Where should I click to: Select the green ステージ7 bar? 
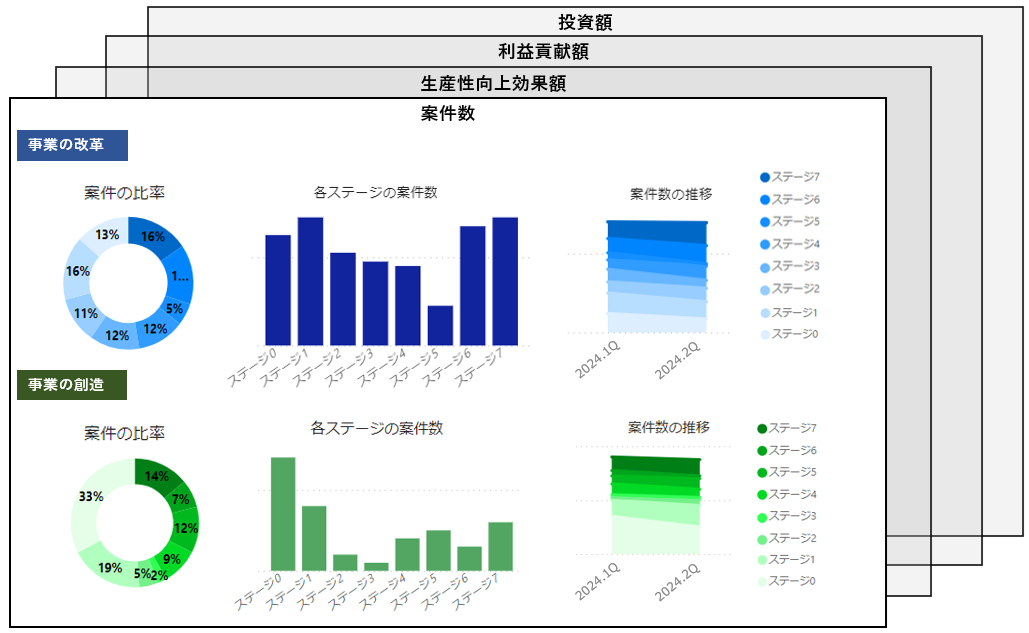pyautogui.click(x=501, y=546)
